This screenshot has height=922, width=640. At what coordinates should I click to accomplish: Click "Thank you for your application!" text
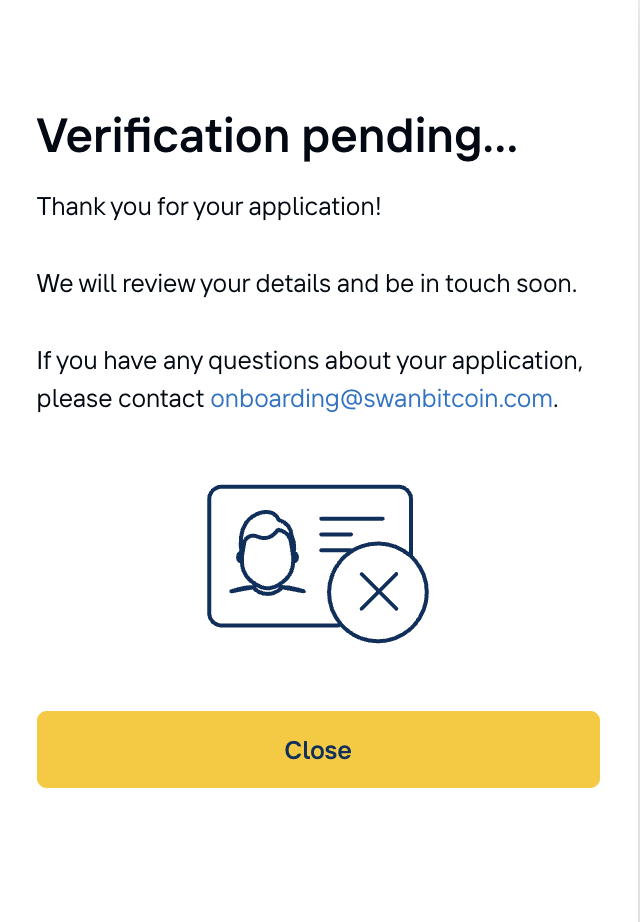point(209,207)
